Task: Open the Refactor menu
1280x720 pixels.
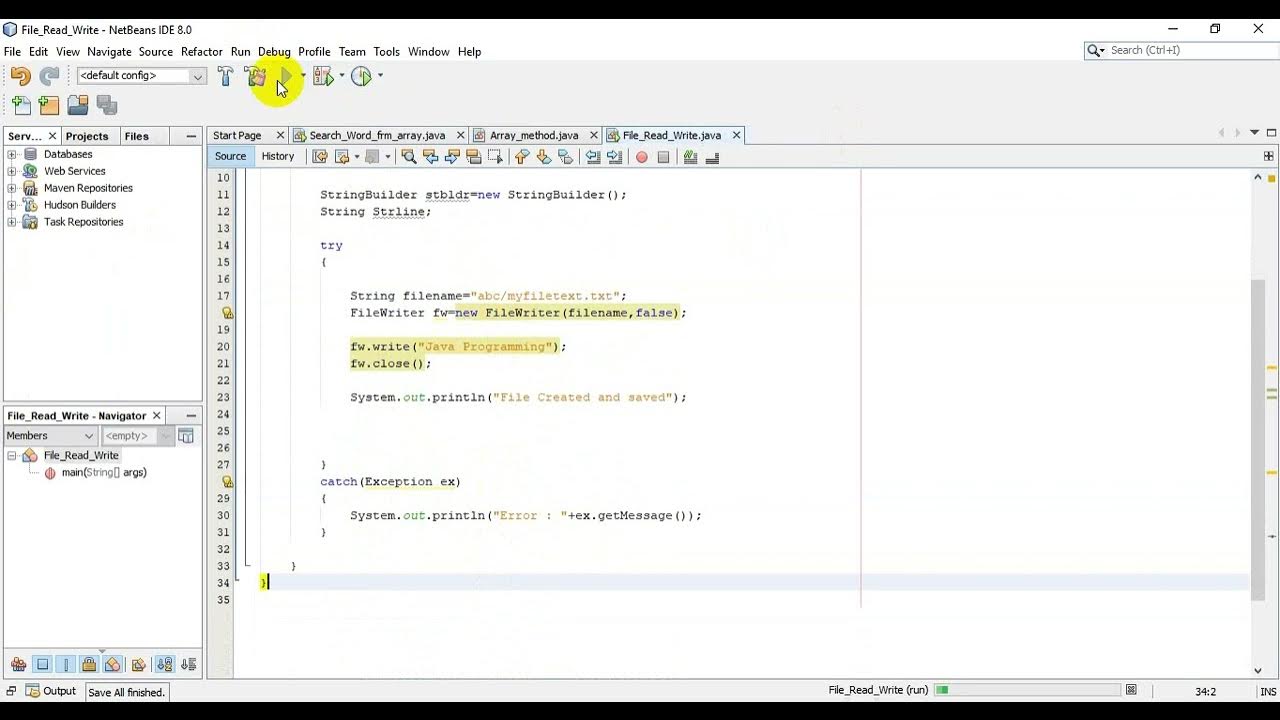Action: 202,51
